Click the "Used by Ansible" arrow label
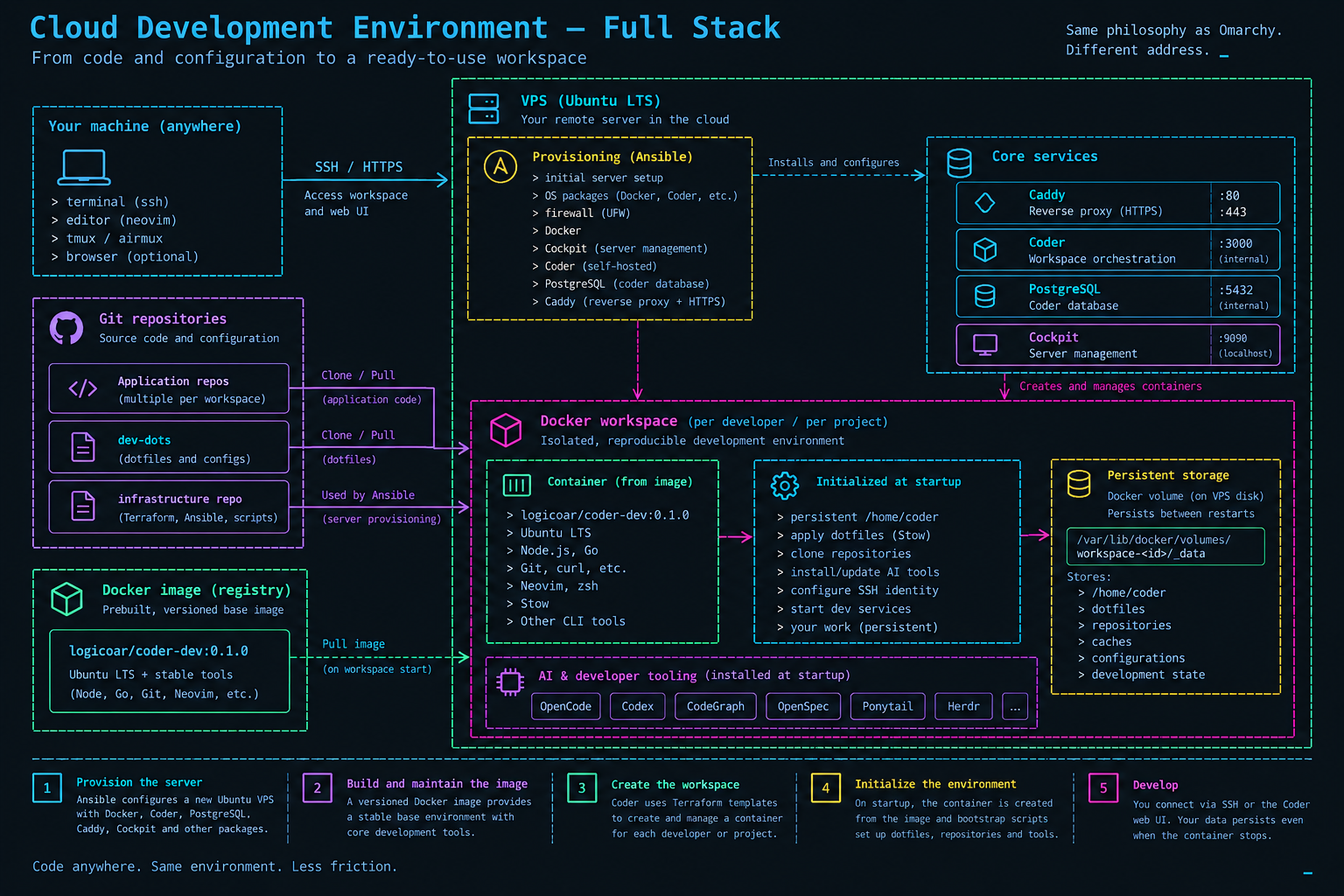 368,495
